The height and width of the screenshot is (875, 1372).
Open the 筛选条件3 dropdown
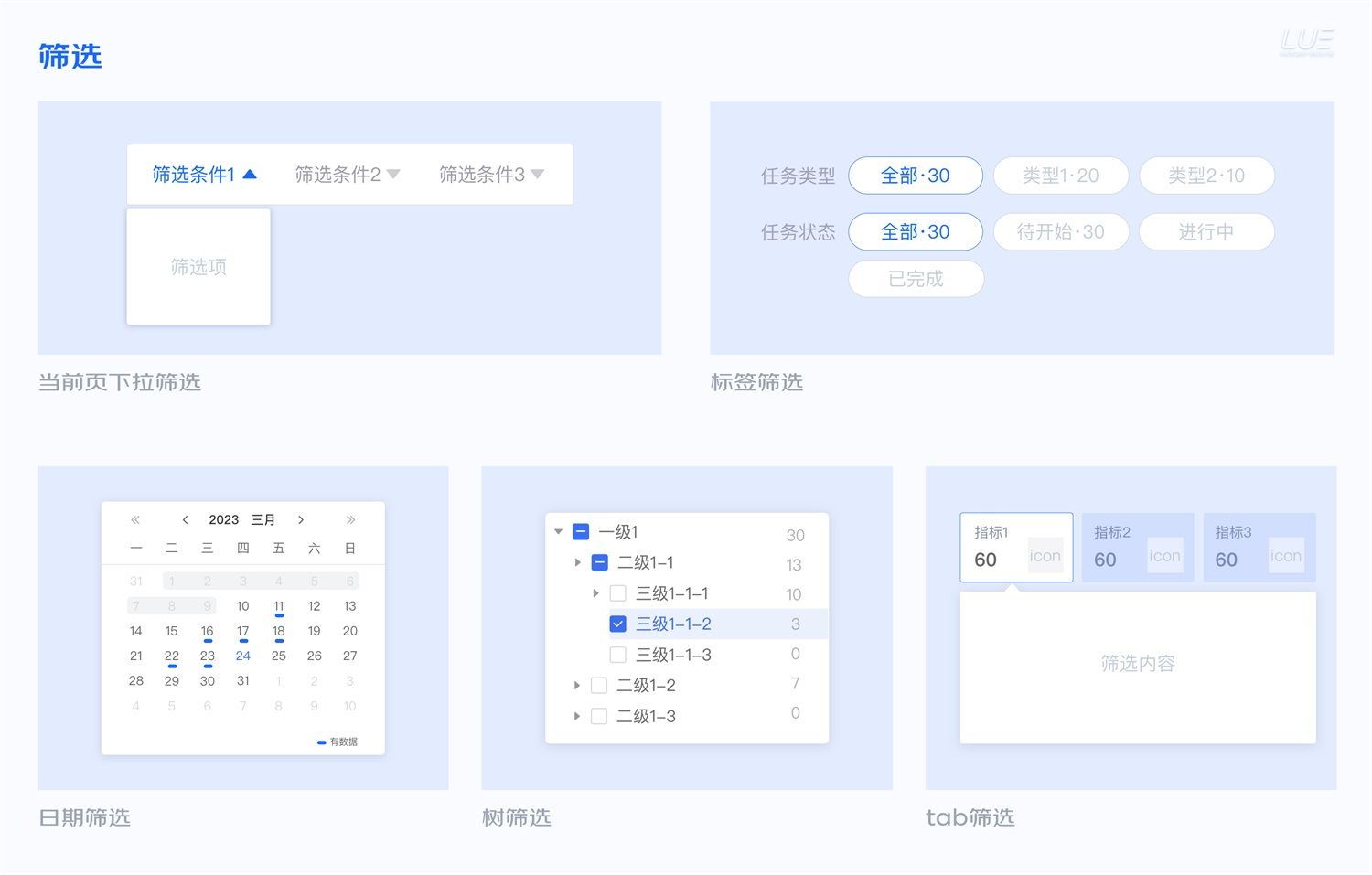[491, 175]
